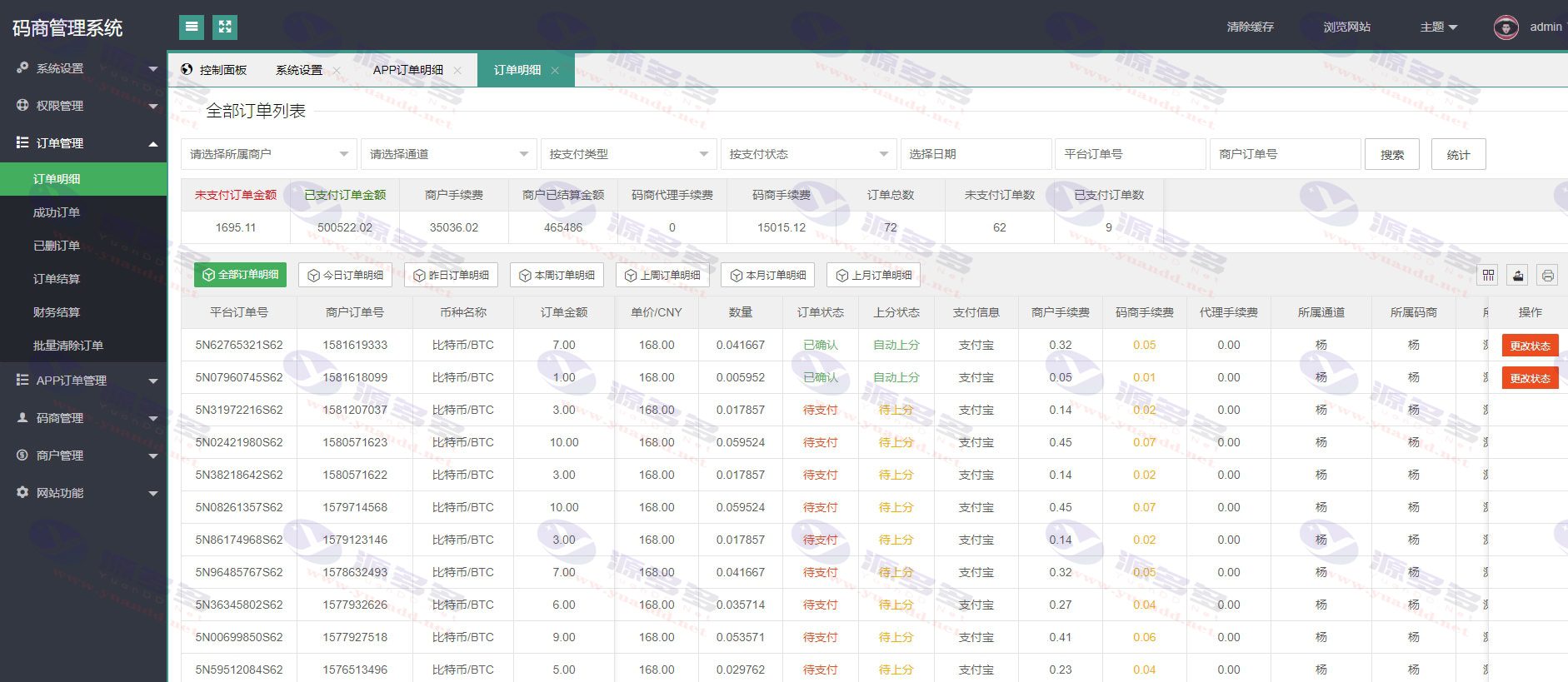Click the 浏览网站 link in header
Screen dimensions: 1568x682
(x=1347, y=27)
